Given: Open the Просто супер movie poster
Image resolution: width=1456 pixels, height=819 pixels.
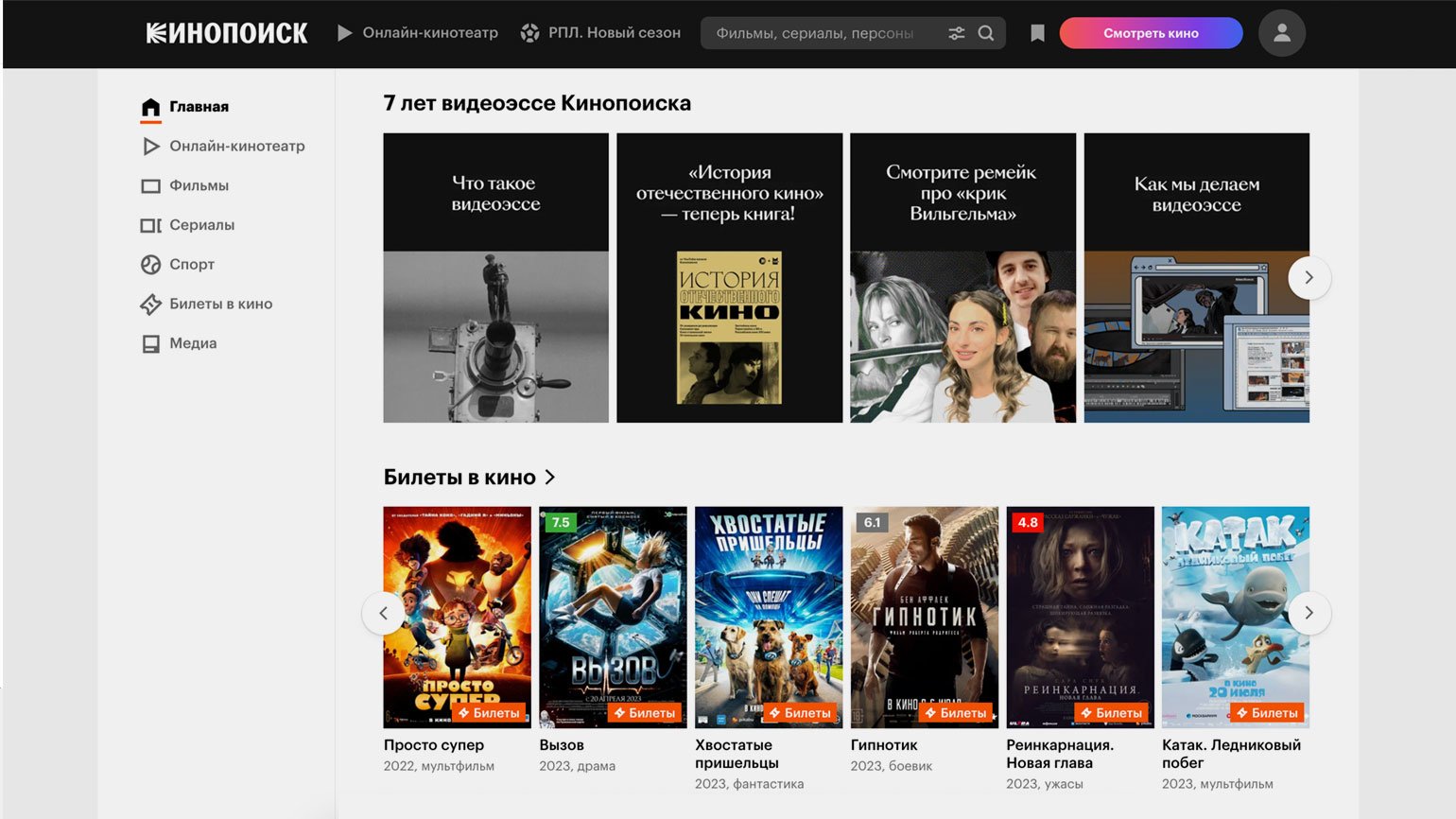Looking at the screenshot, I should coord(457,617).
